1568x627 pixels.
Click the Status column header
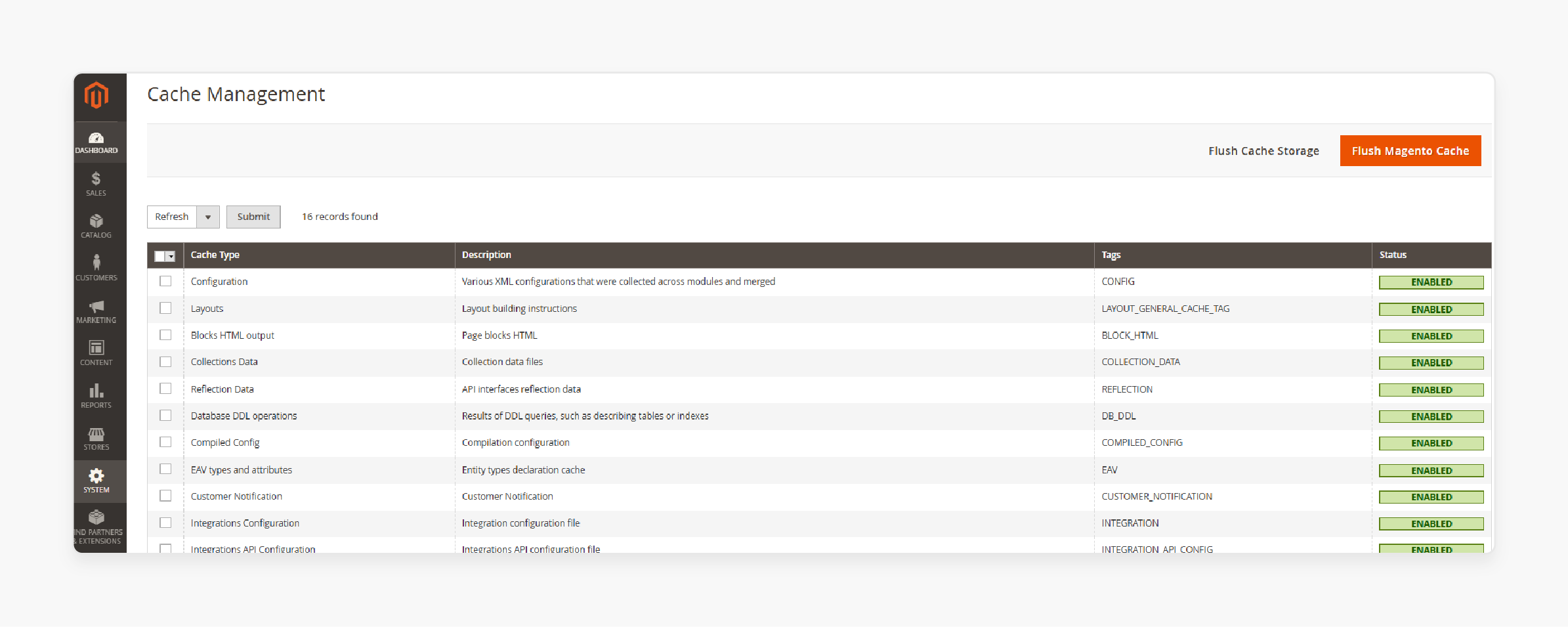pyautogui.click(x=1393, y=255)
